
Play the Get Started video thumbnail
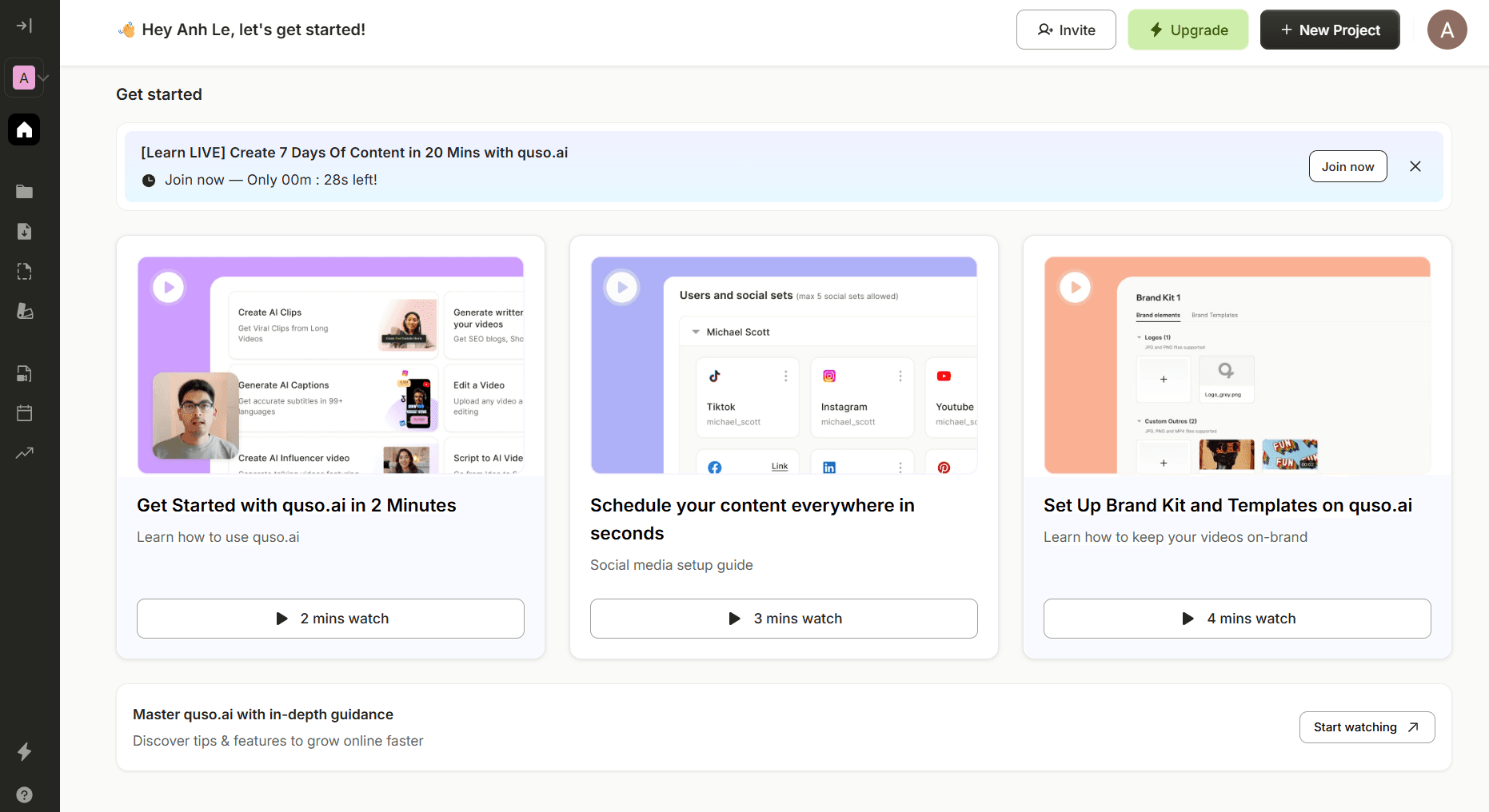tap(169, 288)
